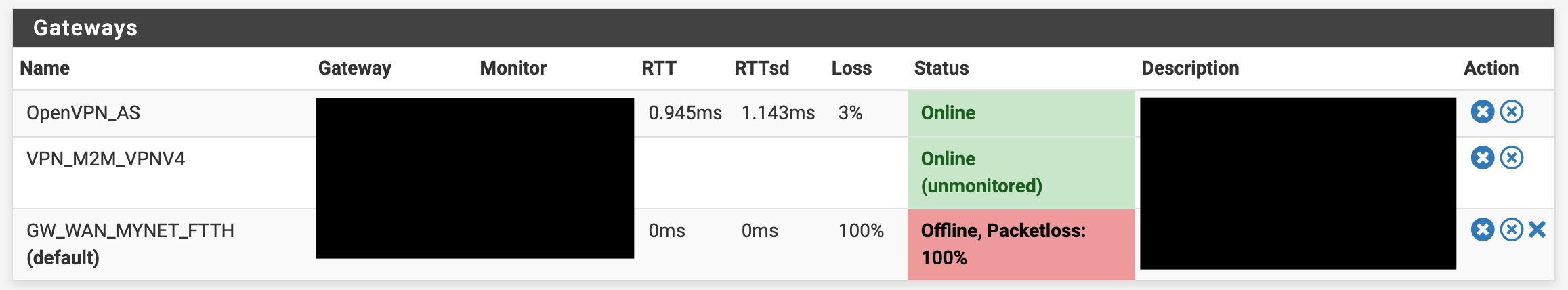This screenshot has width=1568, height=290.
Task: Click the Online (unmonitored) status cell
Action: pos(1021,172)
